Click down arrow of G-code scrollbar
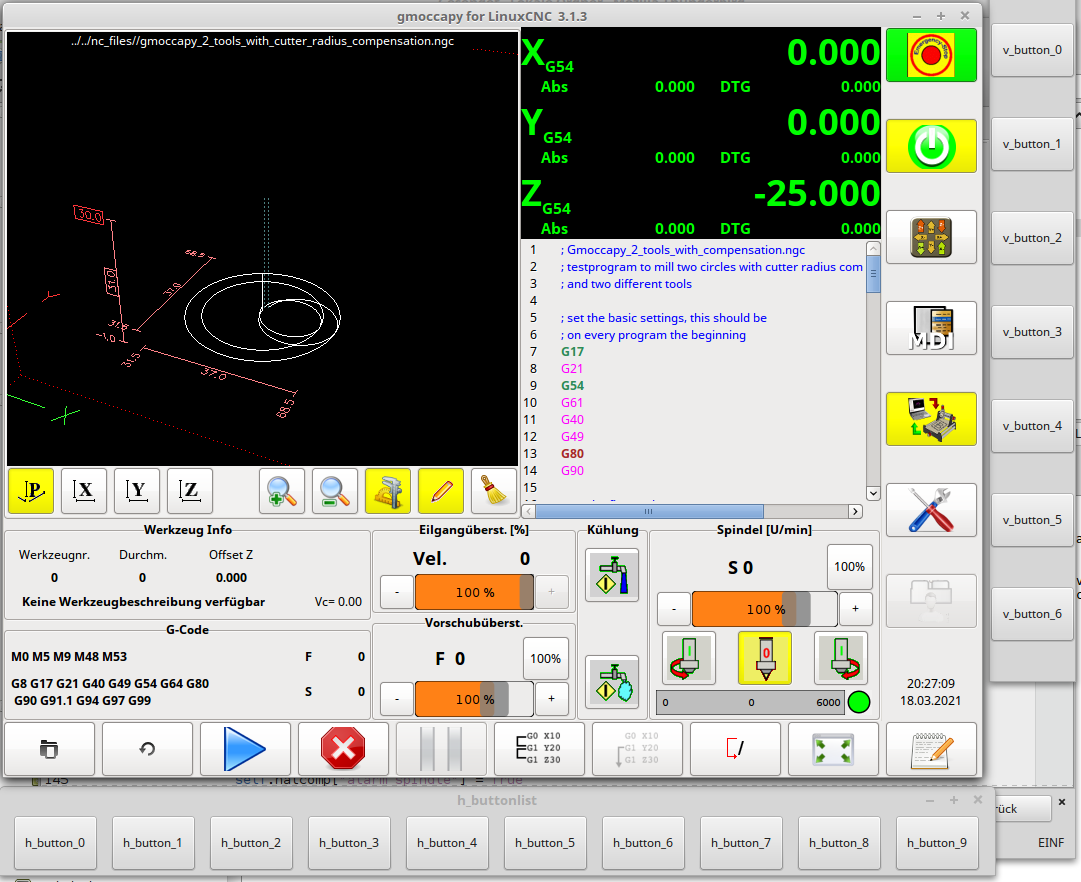The height and width of the screenshot is (882, 1081). (873, 493)
